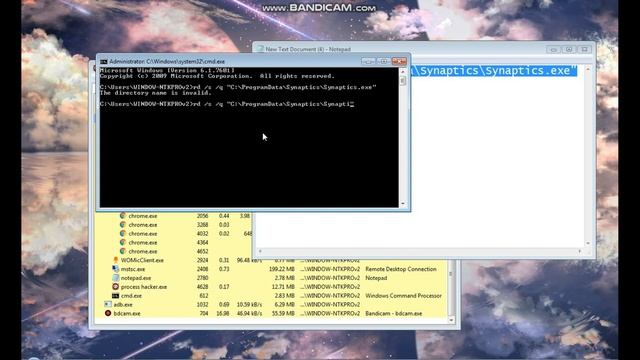Select the mstsc.exe process name

click(x=133, y=269)
